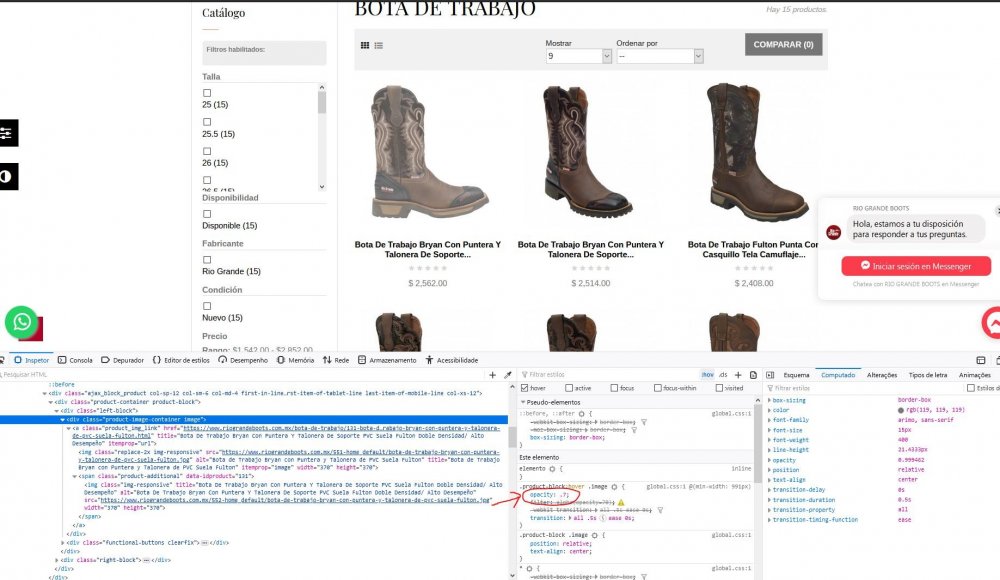Viewport: 1000px width, 580px height.
Task: Click selector highlighter for ::before, ::after
Action: point(581,413)
